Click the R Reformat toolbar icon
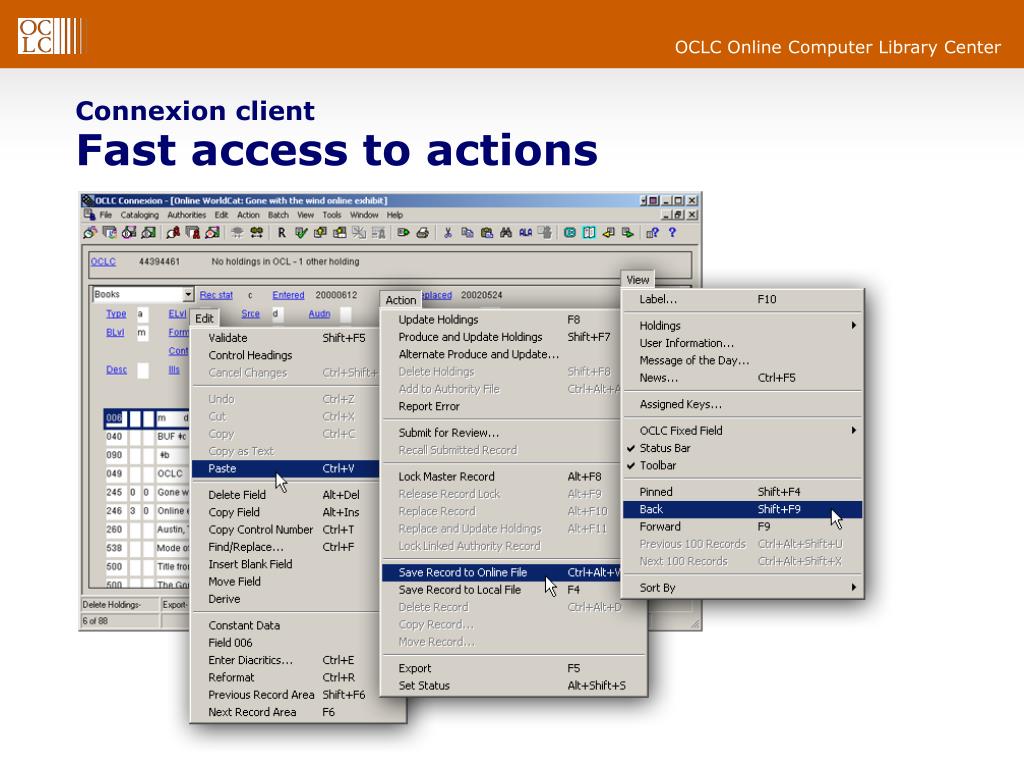 (x=281, y=232)
